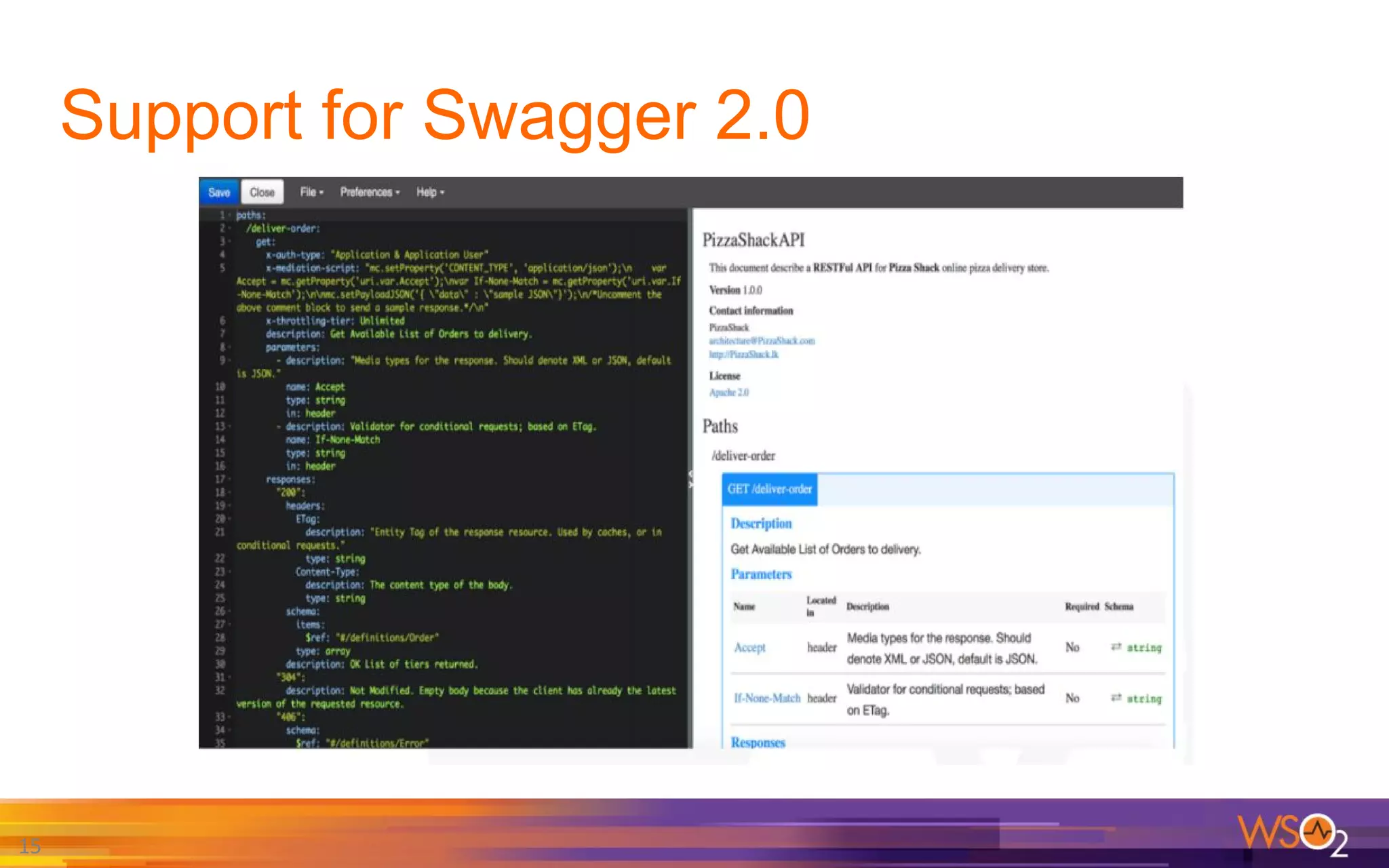Open the File menu

[311, 193]
